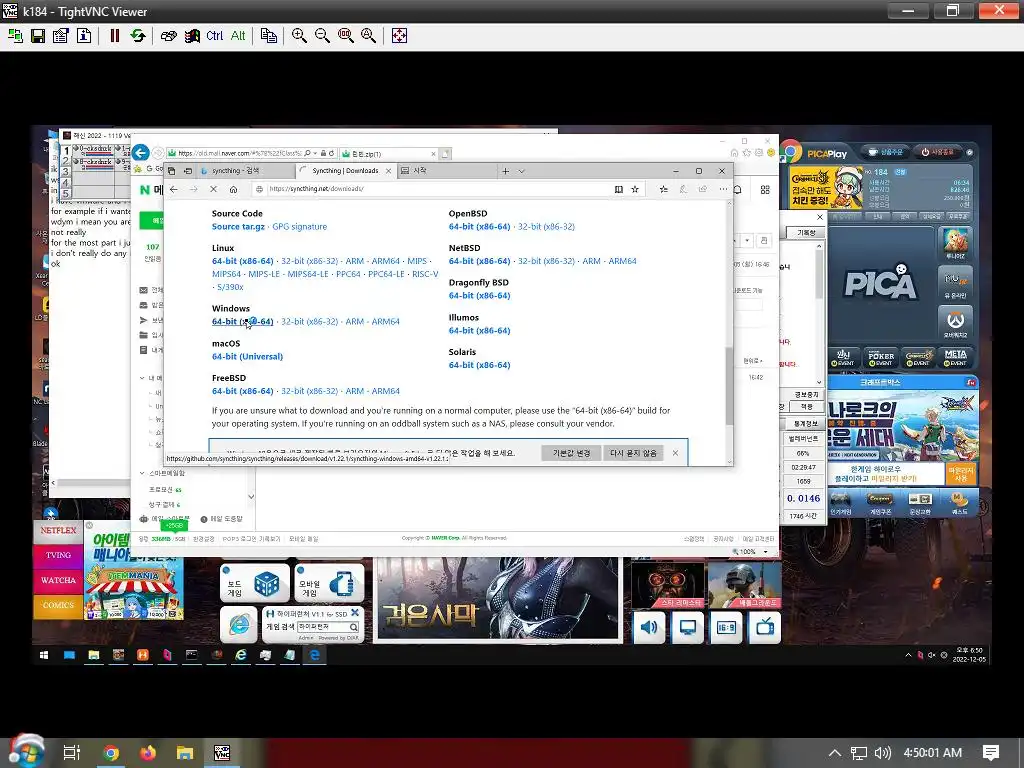
Task: Zoom out with magnifier minus icon
Action: (x=322, y=36)
